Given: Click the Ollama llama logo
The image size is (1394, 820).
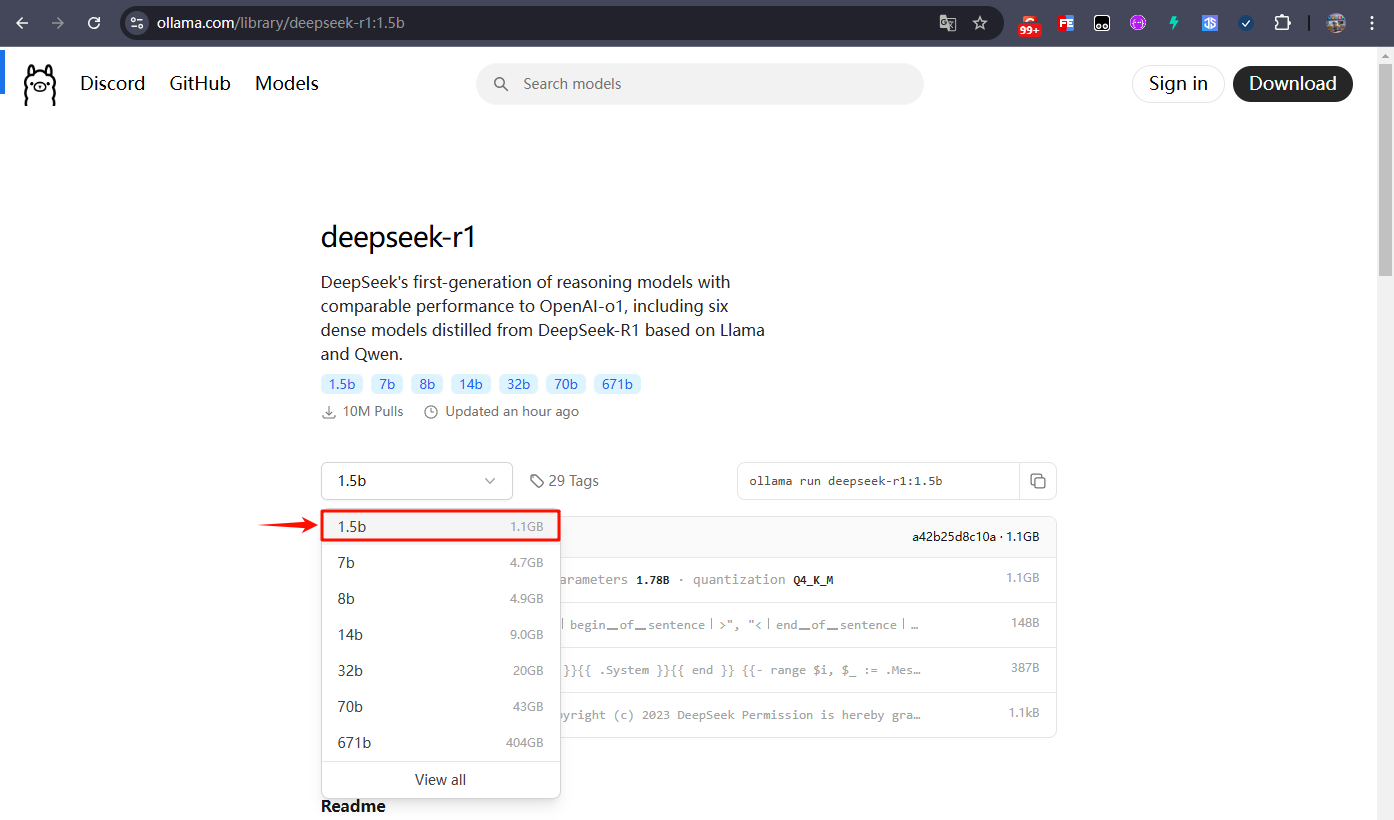Looking at the screenshot, I should point(39,84).
